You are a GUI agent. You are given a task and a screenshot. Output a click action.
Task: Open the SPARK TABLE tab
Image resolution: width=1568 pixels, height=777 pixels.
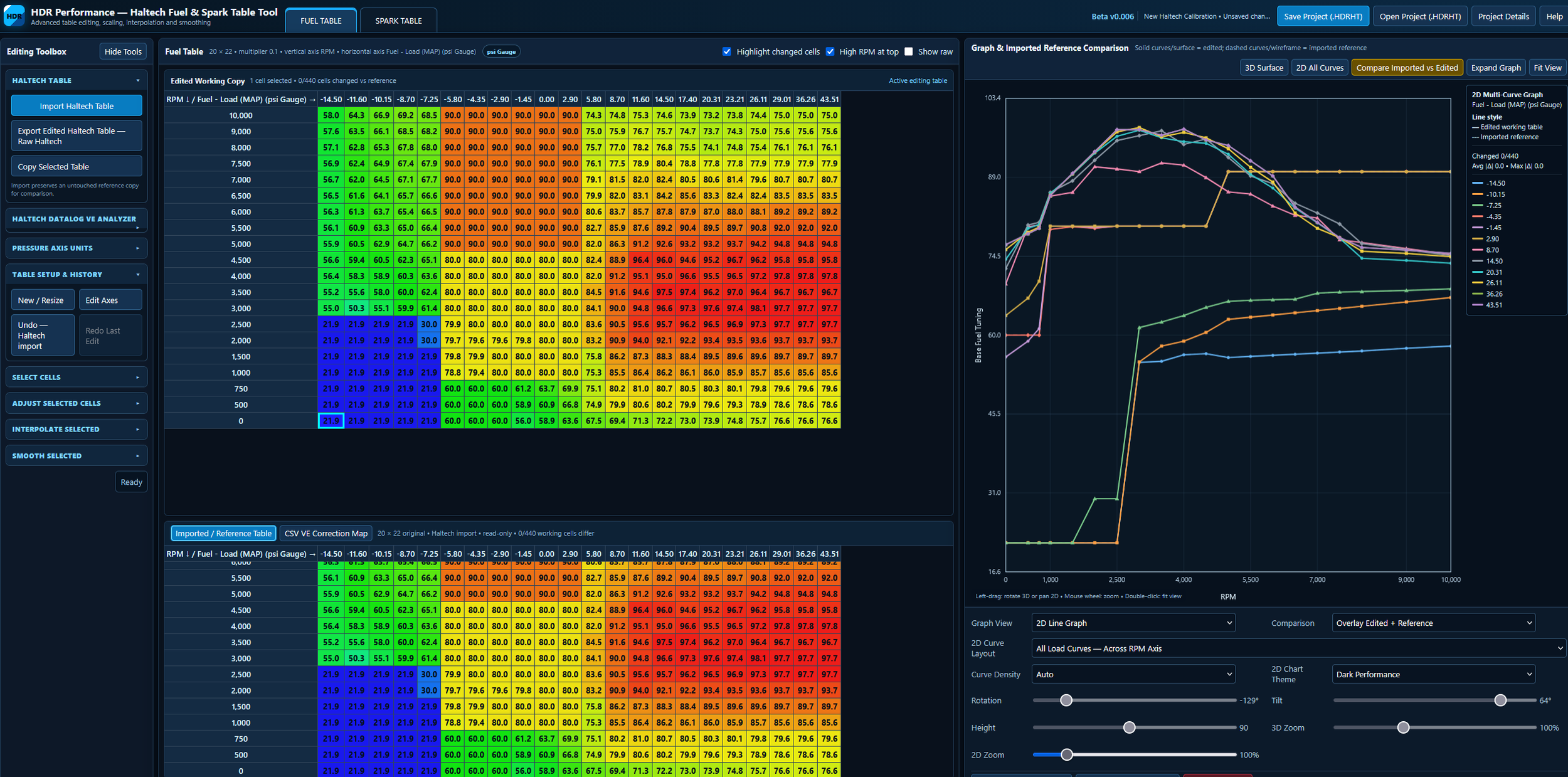398,21
